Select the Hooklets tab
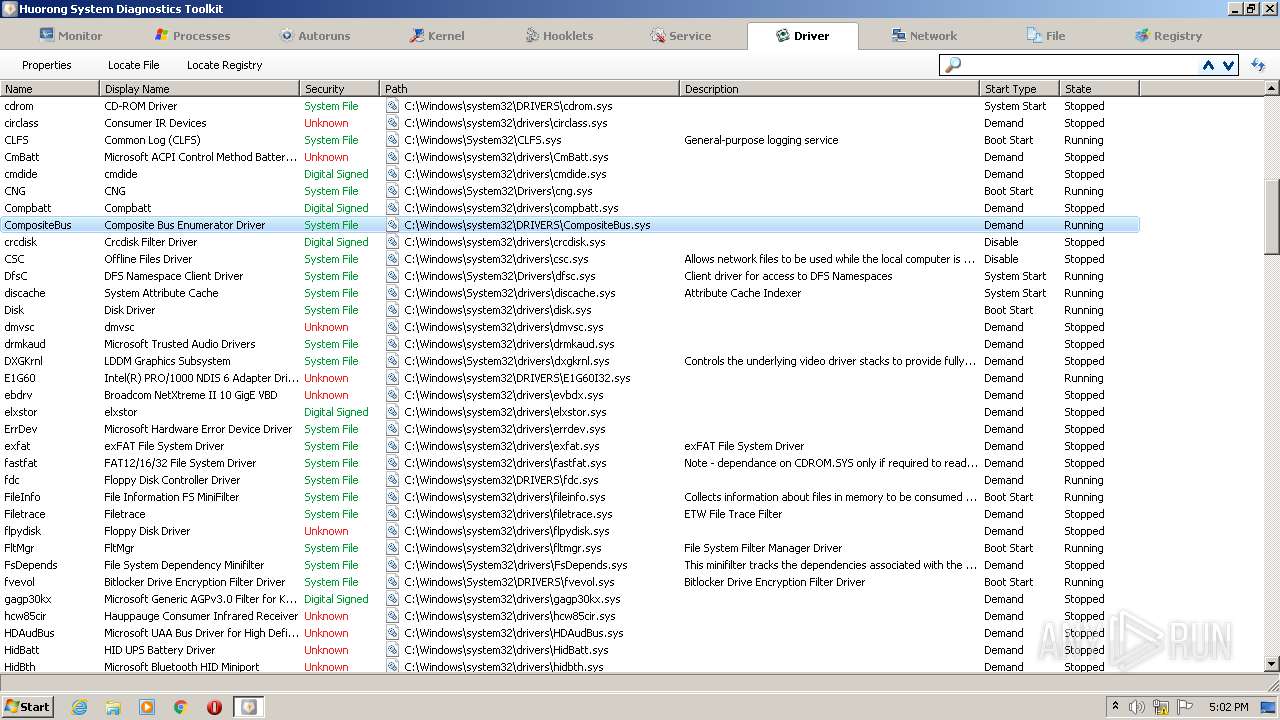This screenshot has height=720, width=1280. 559,35
